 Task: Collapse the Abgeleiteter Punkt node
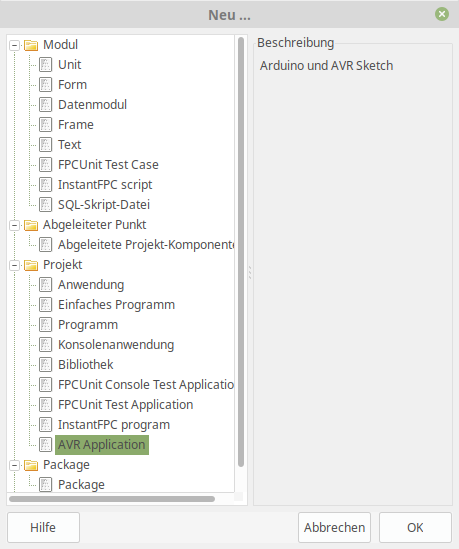(x=15, y=225)
